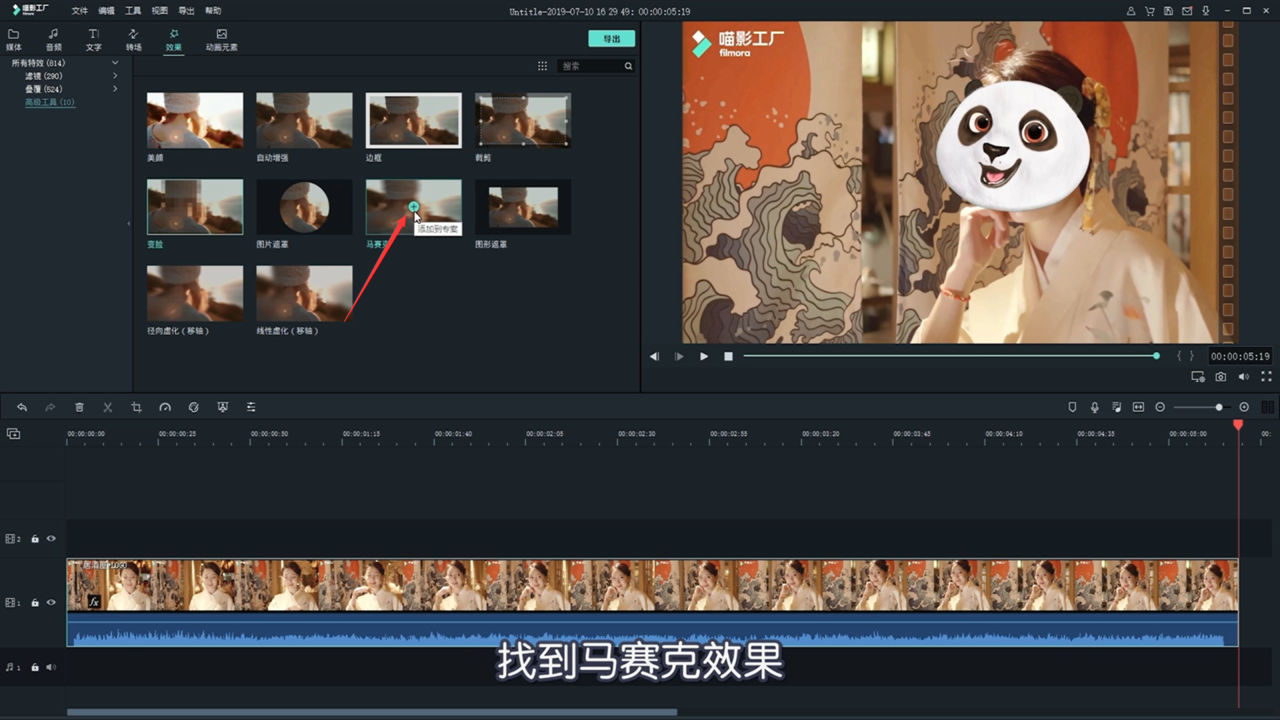Select the 图形遮罩 effect thumbnail
The height and width of the screenshot is (720, 1280).
coord(523,207)
